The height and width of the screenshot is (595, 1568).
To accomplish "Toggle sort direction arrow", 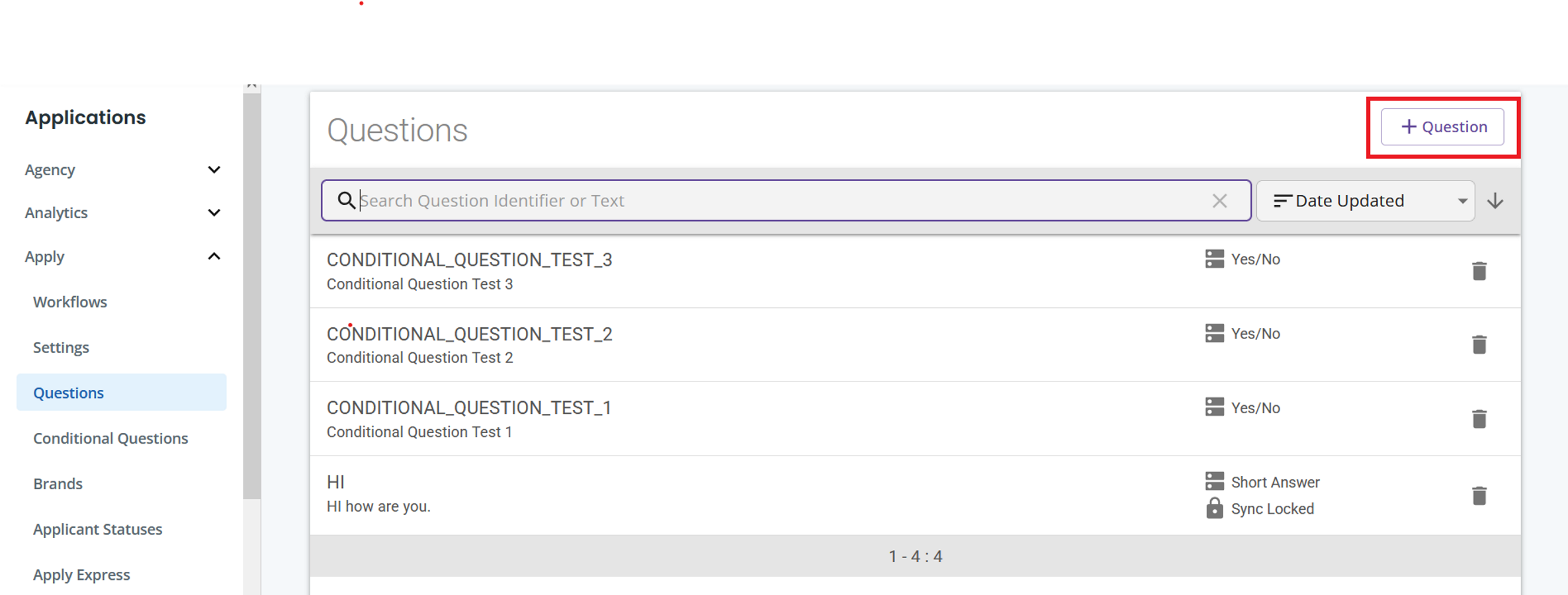I will click(1495, 201).
